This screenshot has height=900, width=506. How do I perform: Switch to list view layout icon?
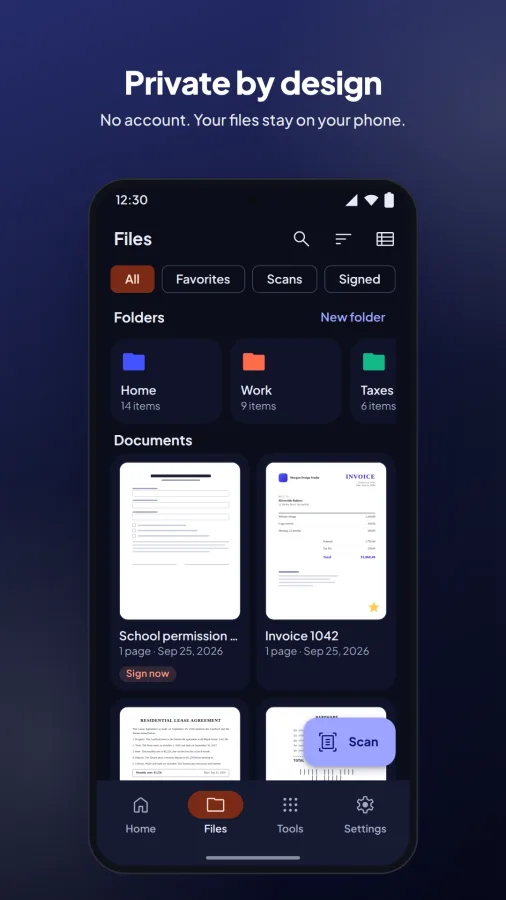pos(385,239)
